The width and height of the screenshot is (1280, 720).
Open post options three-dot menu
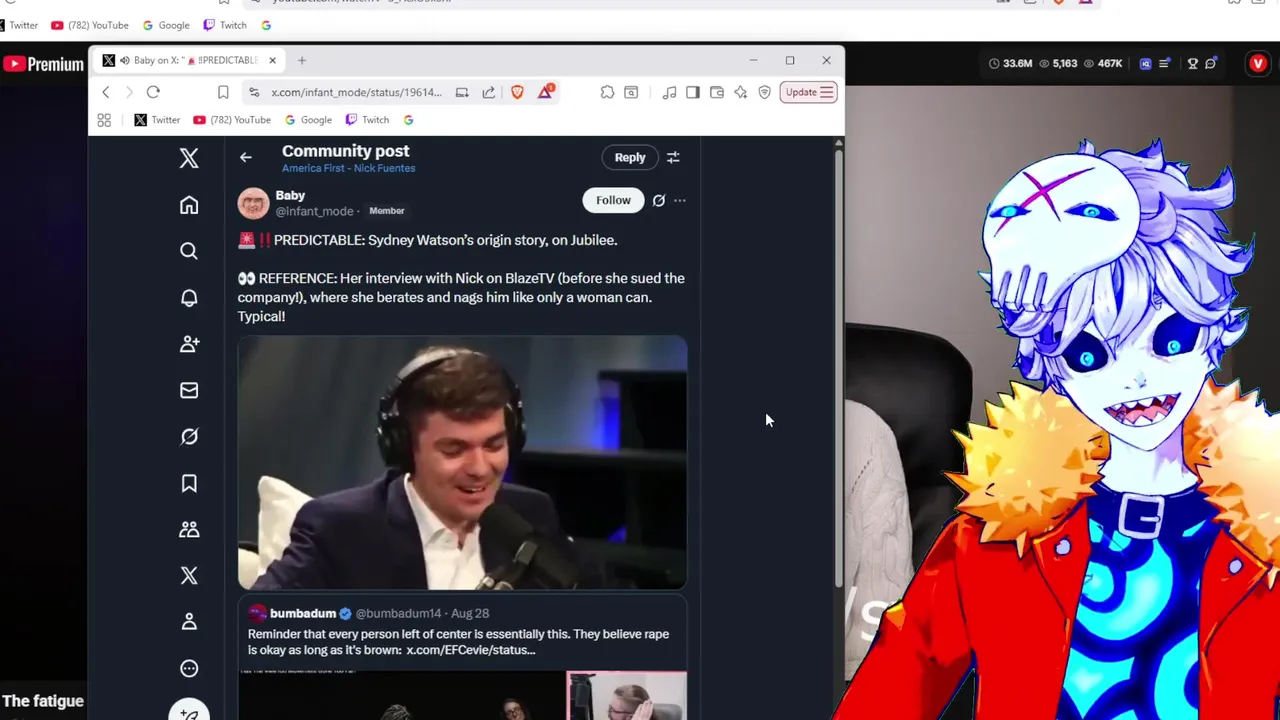point(680,200)
